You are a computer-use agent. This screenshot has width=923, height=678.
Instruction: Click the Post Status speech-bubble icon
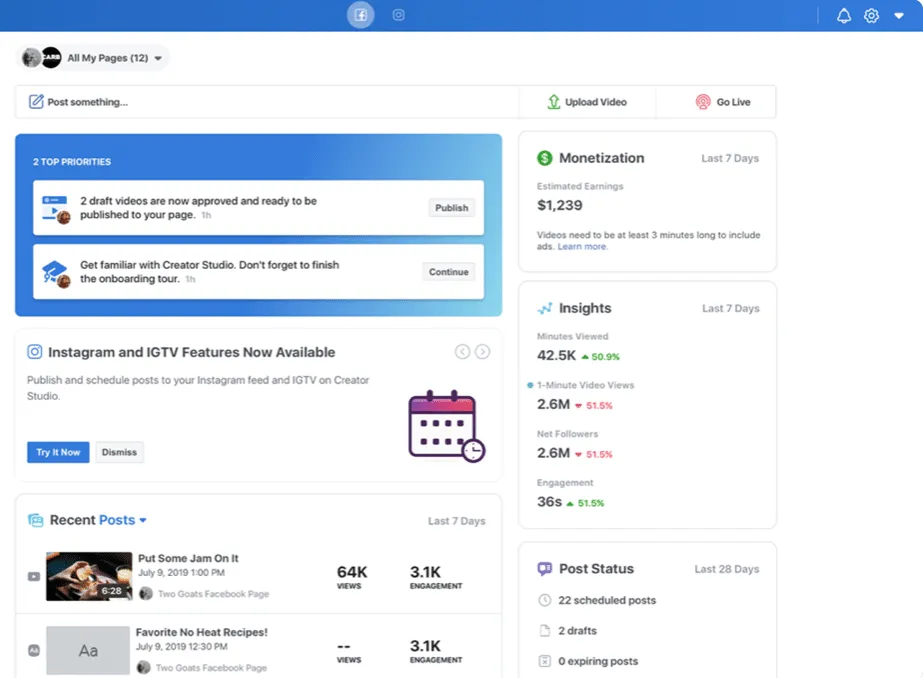545,568
